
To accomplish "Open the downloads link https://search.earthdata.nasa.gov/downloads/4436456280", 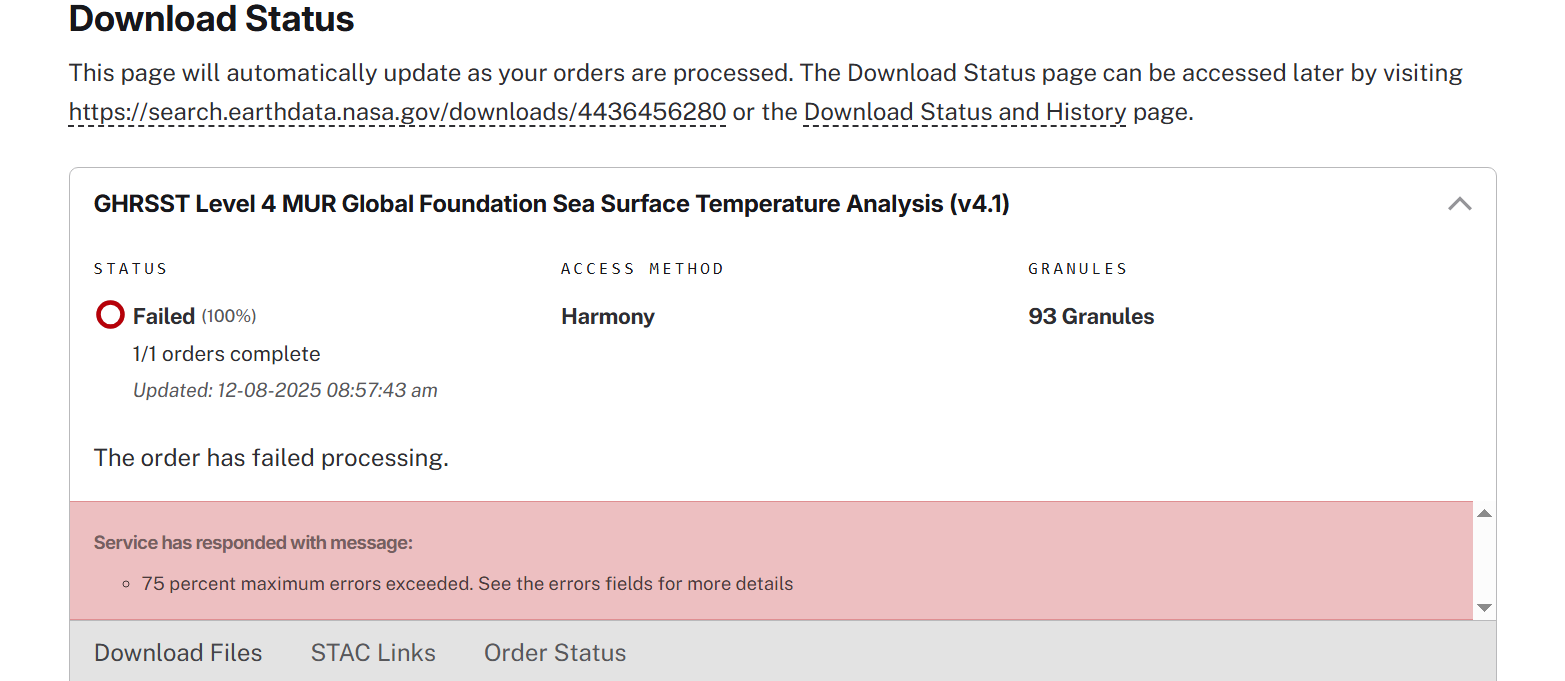I will tap(395, 112).
